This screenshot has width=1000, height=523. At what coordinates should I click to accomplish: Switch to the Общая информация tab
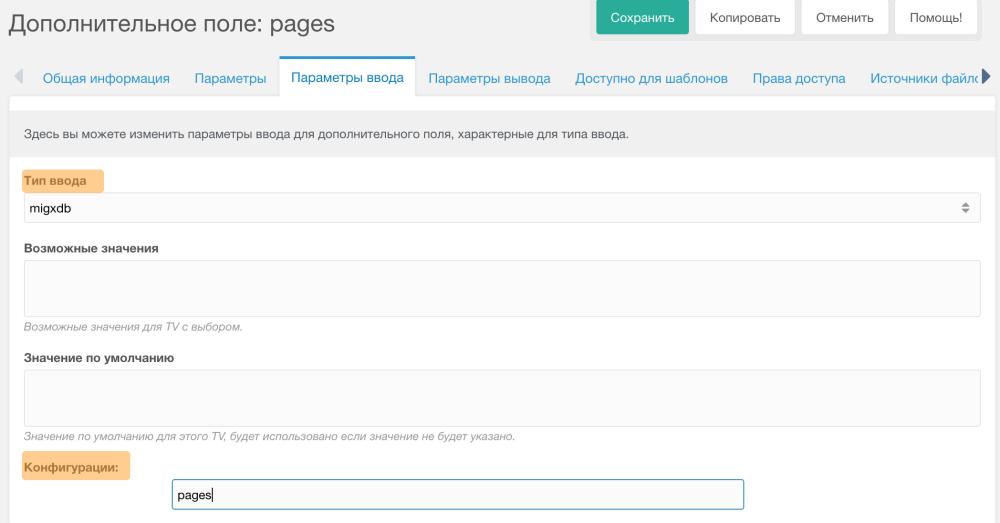[x=105, y=79]
